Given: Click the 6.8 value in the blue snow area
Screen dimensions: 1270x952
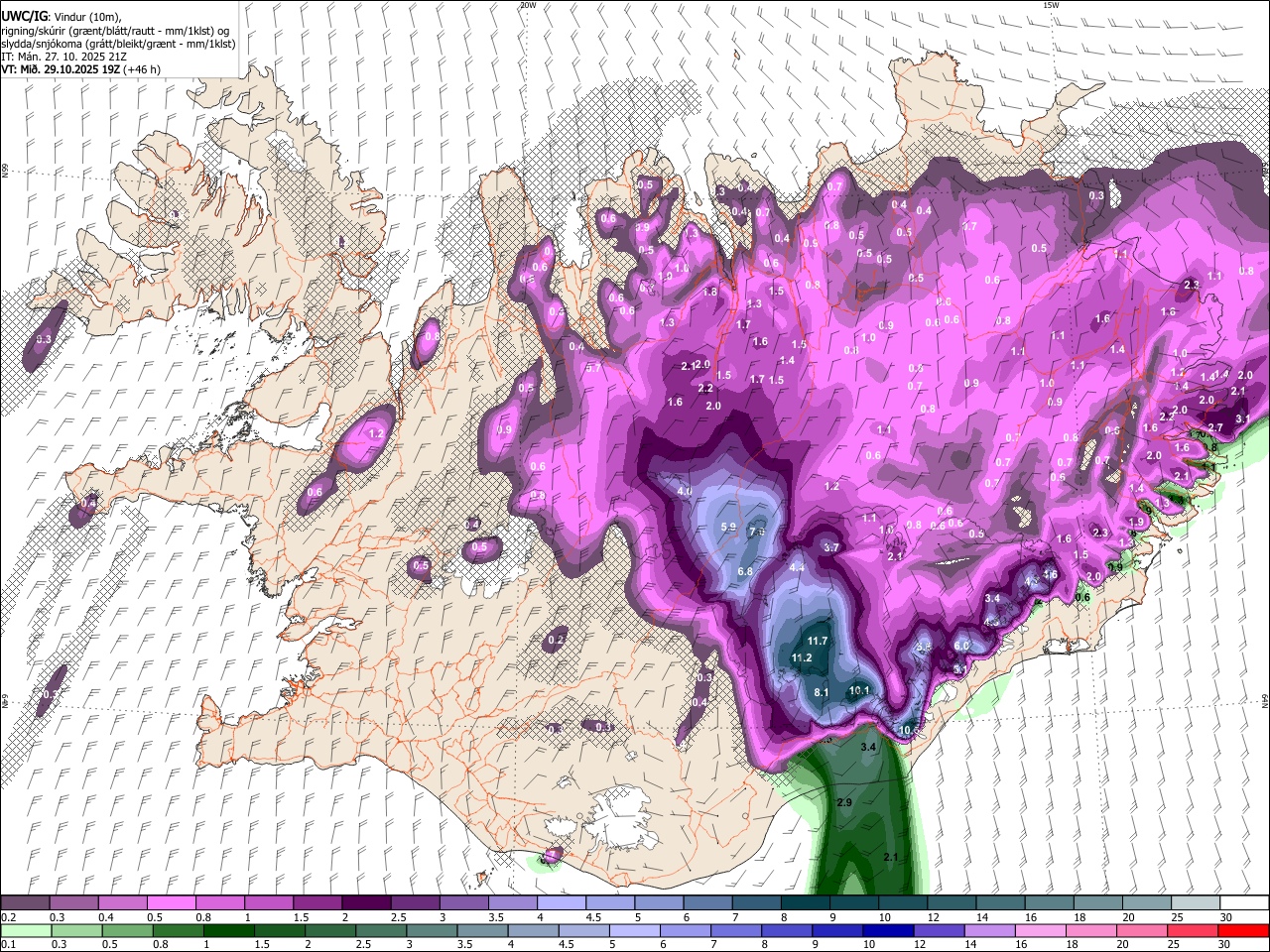Looking at the screenshot, I should point(746,572).
